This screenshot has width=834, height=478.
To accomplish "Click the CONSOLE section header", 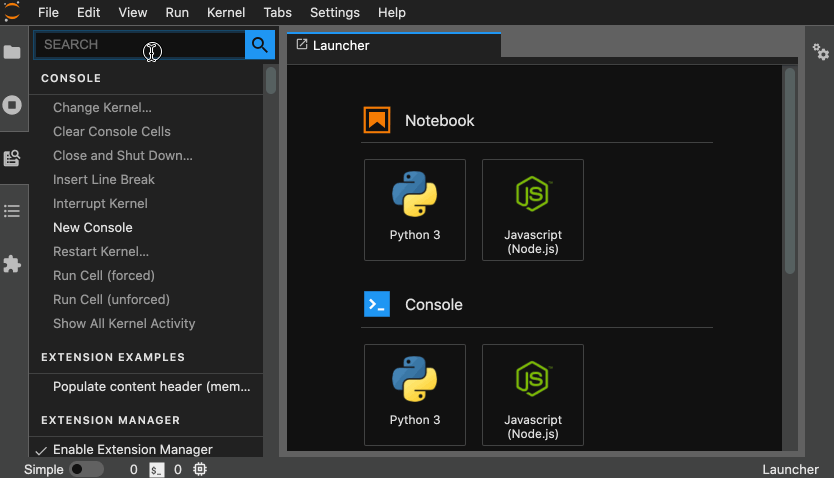I will pyautogui.click(x=71, y=78).
